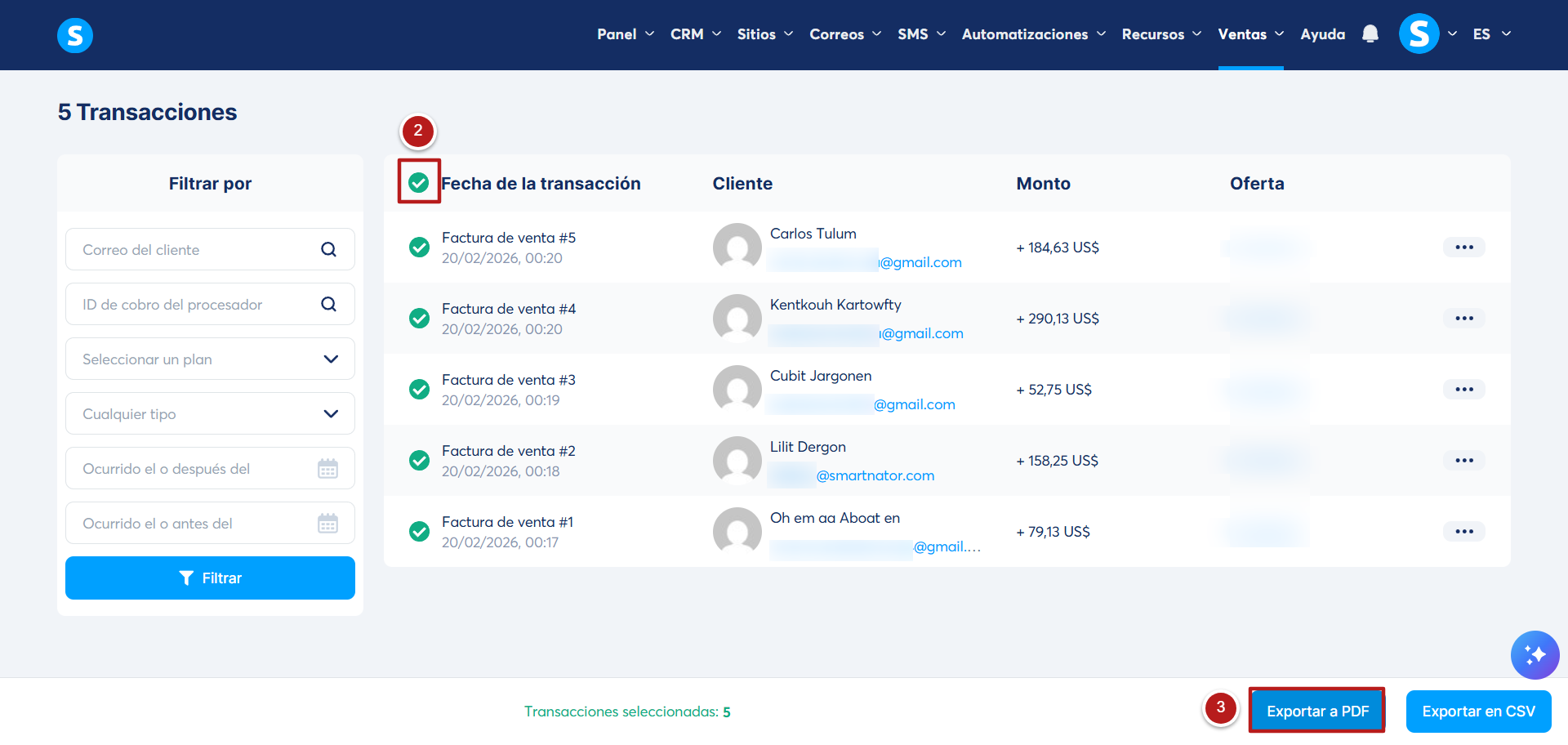Uncheck Factura de venta #4

pos(419,318)
